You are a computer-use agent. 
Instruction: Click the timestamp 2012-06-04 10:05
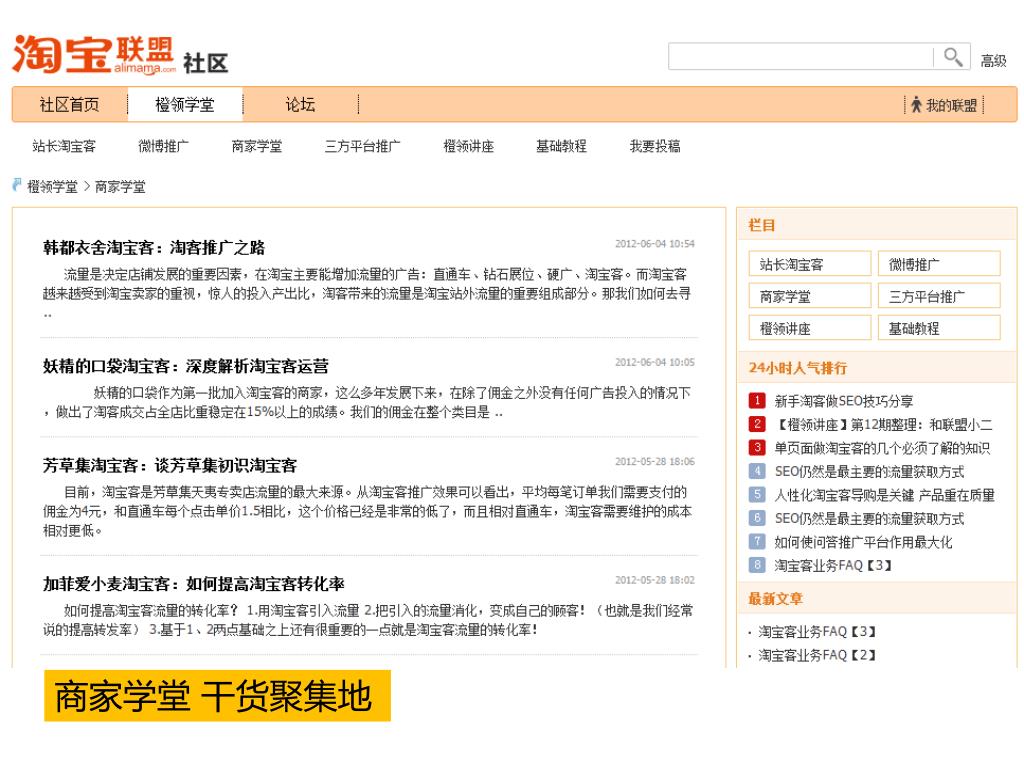(x=654, y=362)
